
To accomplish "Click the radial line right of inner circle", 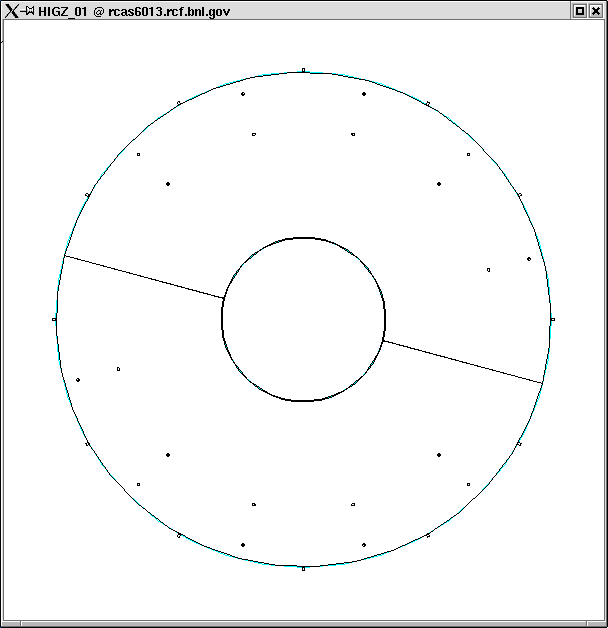I will (x=463, y=362).
